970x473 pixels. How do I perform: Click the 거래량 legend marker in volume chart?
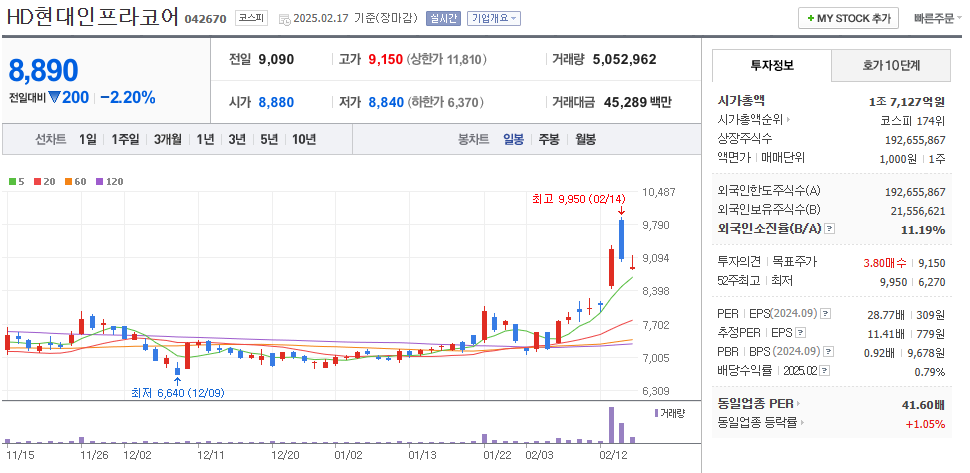point(656,413)
